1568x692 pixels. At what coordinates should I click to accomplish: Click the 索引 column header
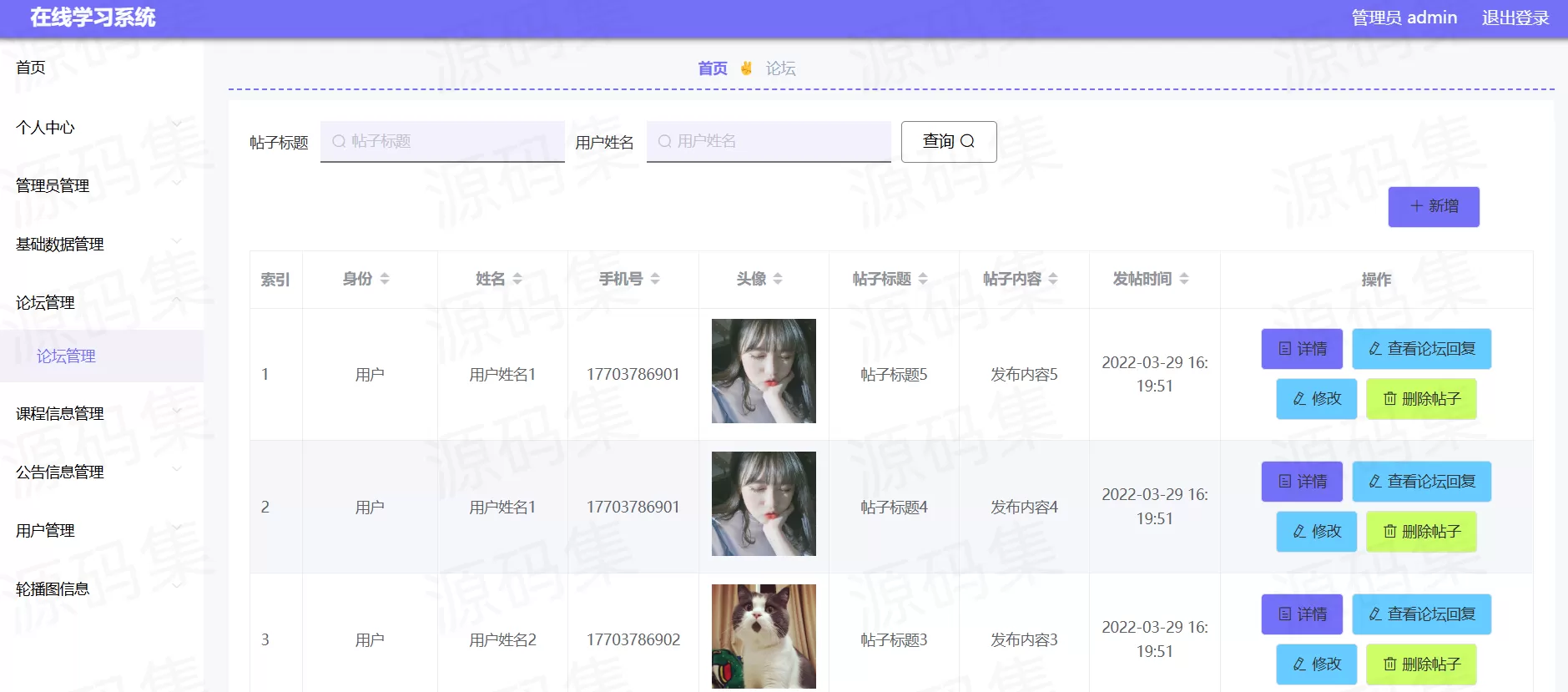[275, 280]
